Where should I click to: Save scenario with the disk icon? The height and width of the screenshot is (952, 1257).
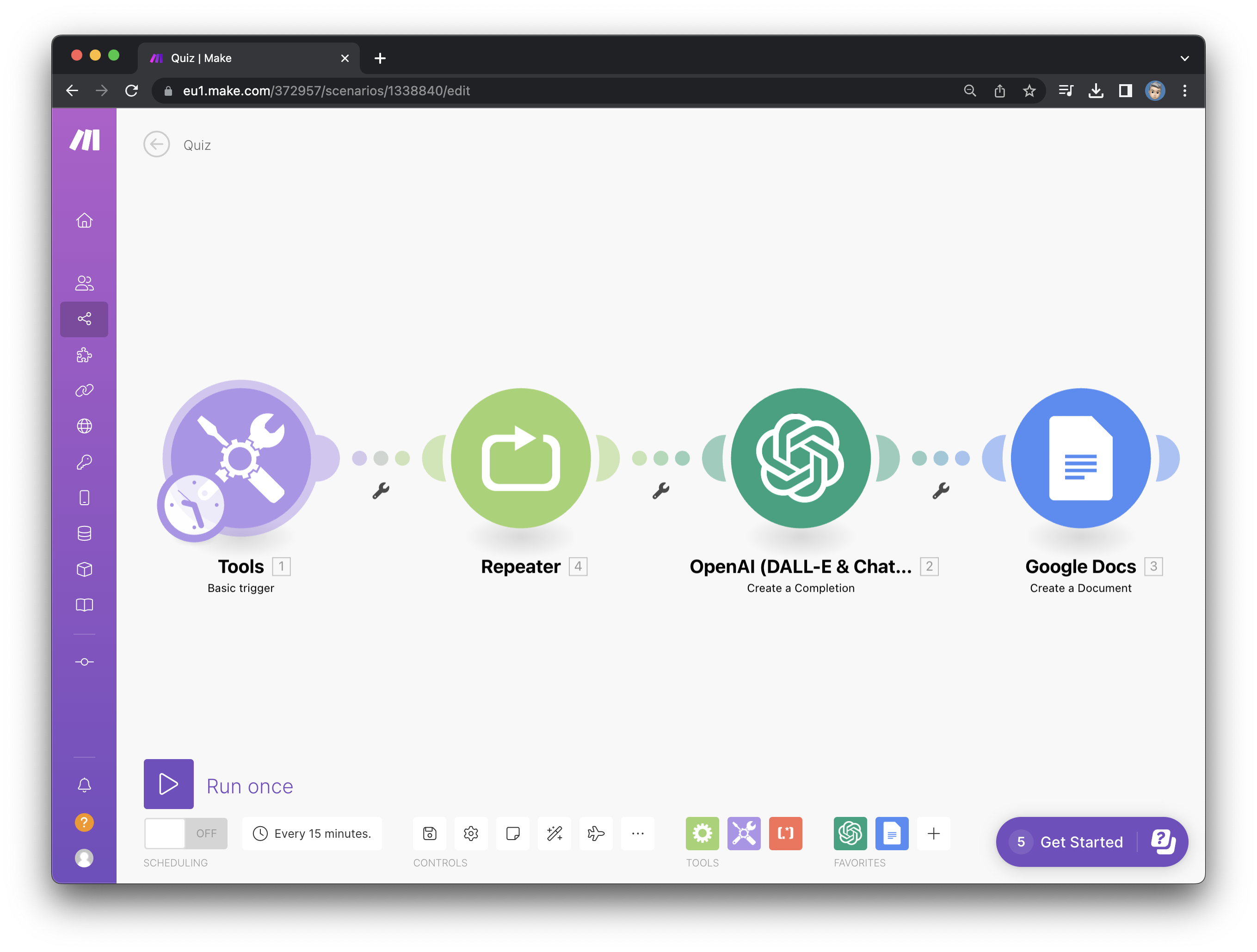click(x=430, y=834)
